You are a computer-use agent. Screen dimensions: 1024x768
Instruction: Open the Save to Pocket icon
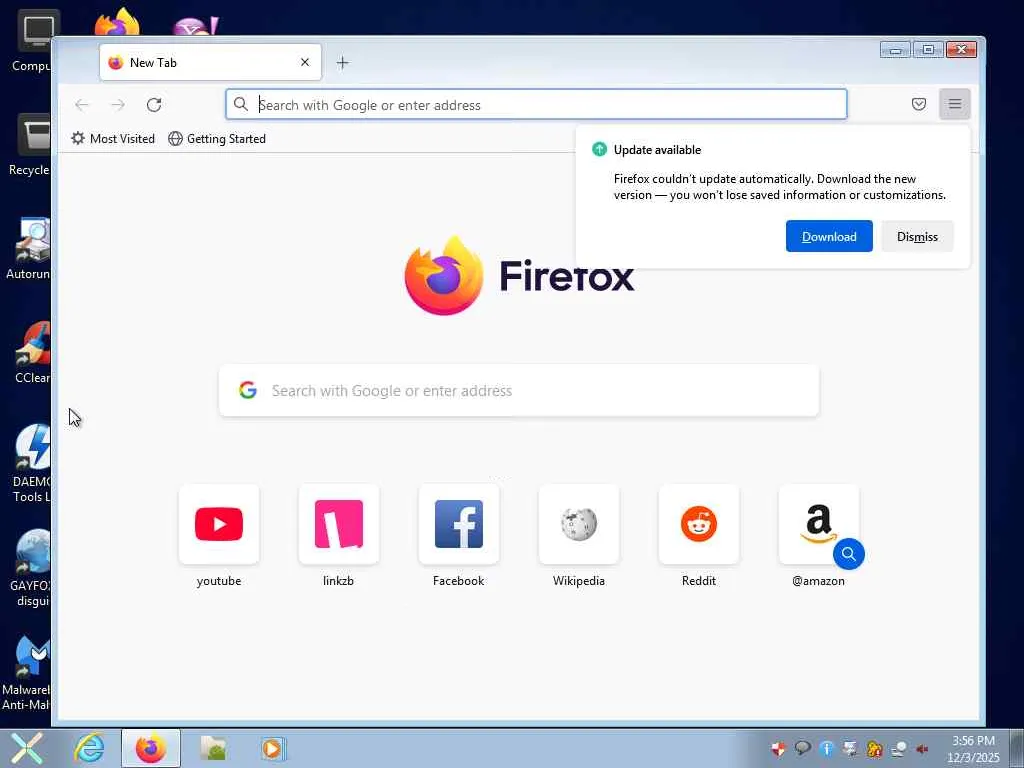pyautogui.click(x=919, y=104)
